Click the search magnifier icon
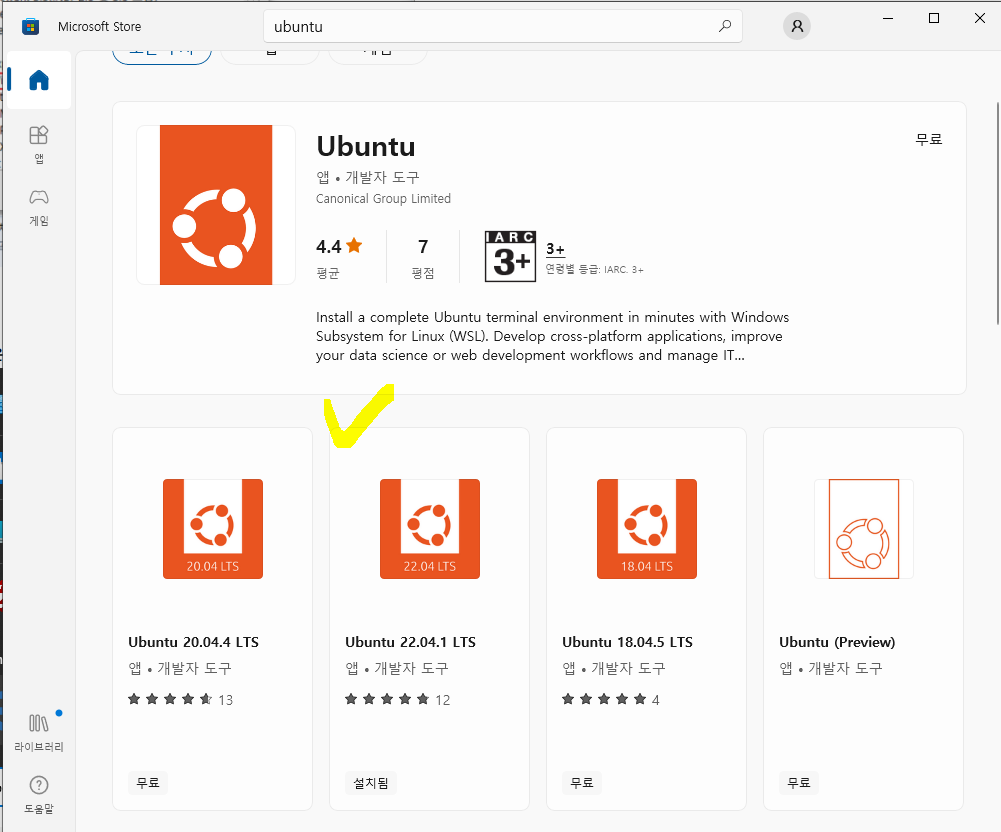1001x832 pixels. pyautogui.click(x=725, y=26)
